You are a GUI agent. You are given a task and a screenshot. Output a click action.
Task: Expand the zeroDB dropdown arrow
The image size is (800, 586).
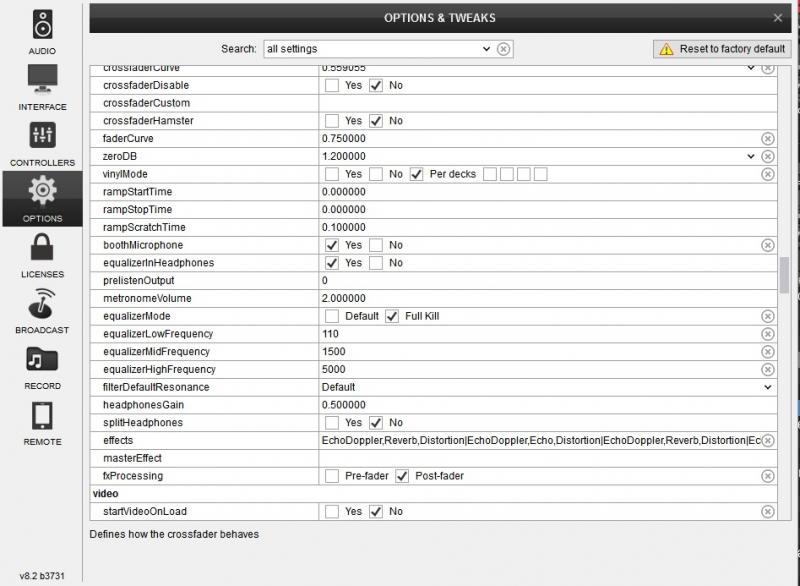[751, 157]
